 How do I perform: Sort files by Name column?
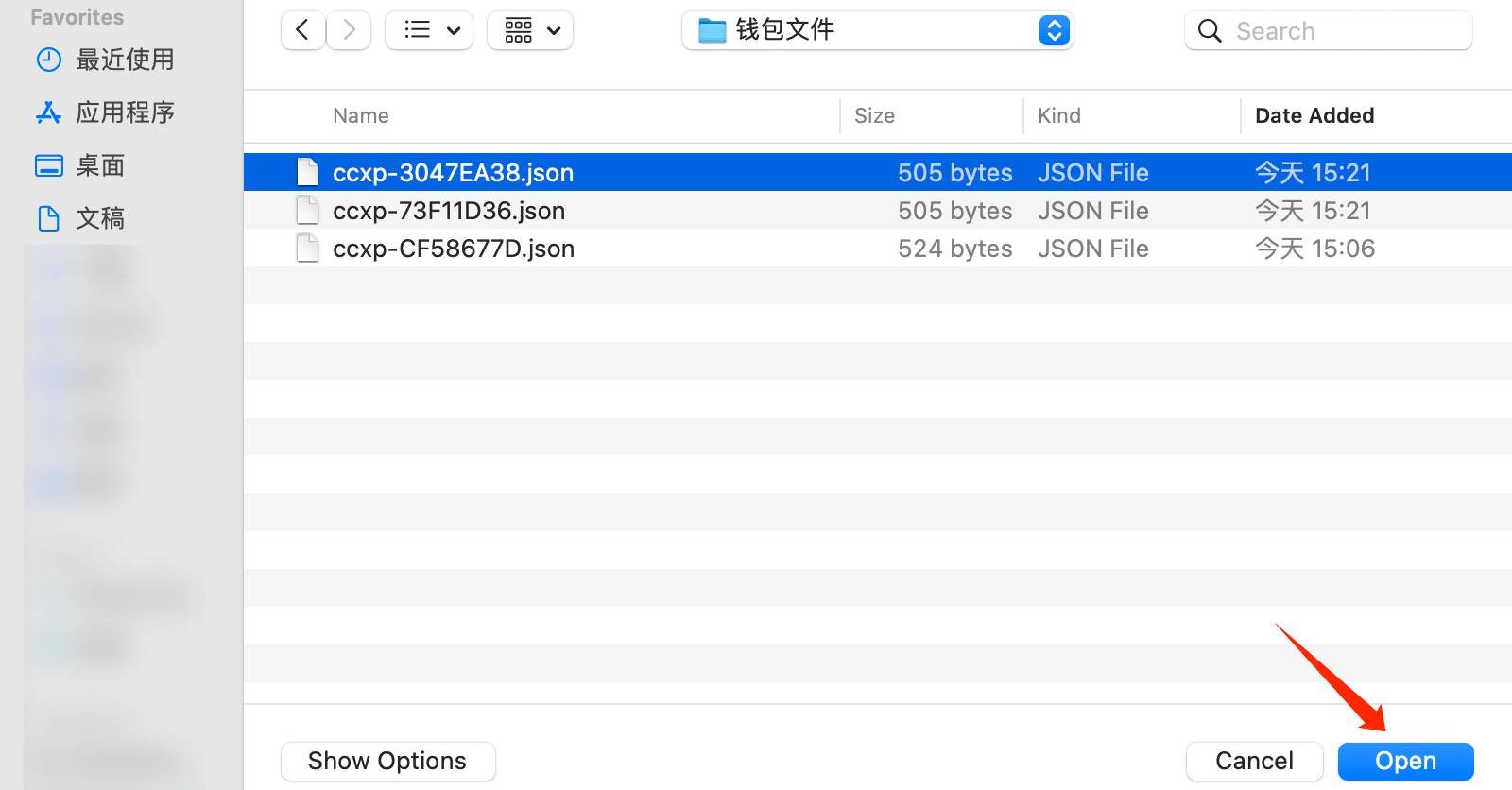point(361,115)
